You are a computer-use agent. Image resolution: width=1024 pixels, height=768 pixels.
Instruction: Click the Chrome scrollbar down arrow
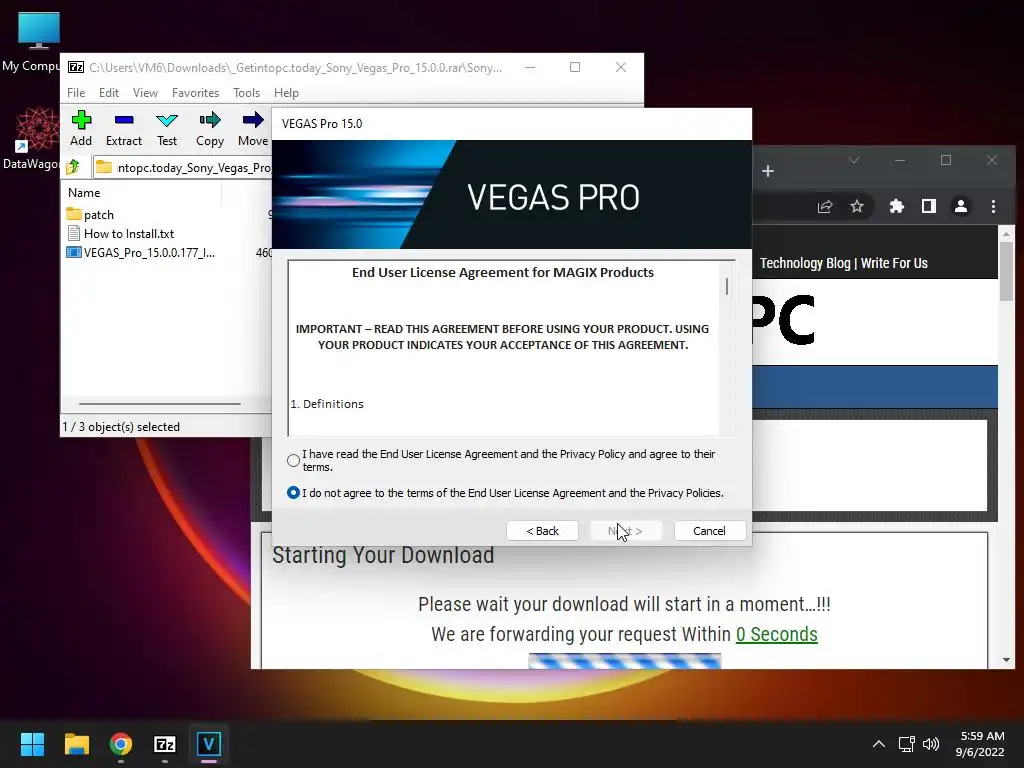1006,660
